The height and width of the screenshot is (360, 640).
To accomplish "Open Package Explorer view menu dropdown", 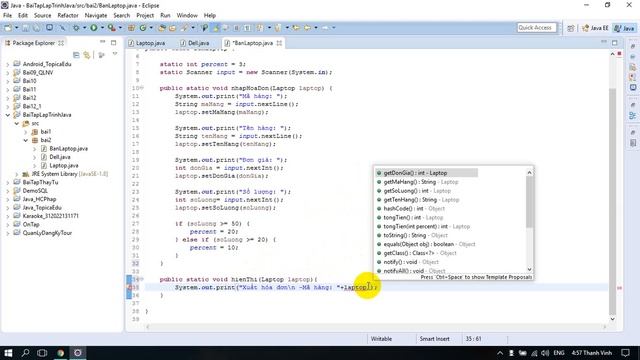I will (x=115, y=55).
